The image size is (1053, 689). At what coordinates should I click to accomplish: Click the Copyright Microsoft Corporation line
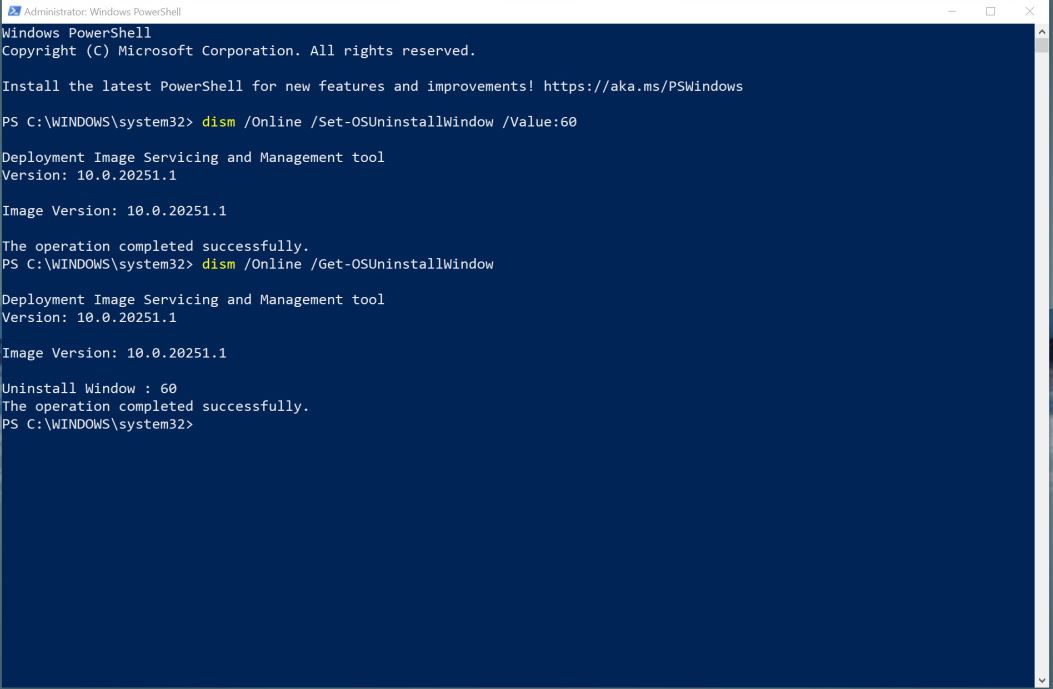pos(238,50)
